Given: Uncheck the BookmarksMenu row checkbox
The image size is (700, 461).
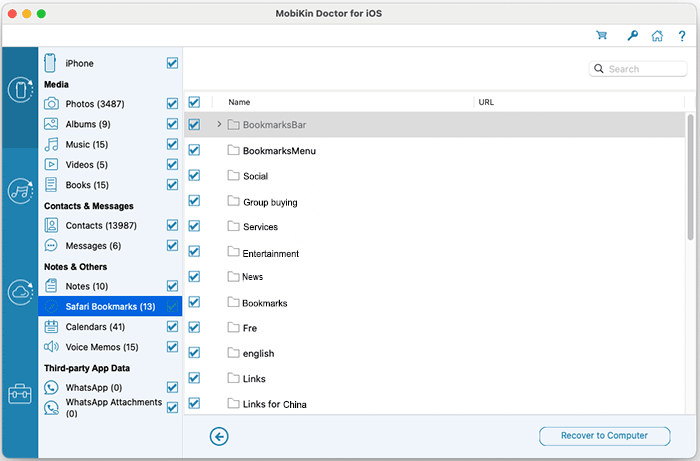Looking at the screenshot, I should click(194, 150).
